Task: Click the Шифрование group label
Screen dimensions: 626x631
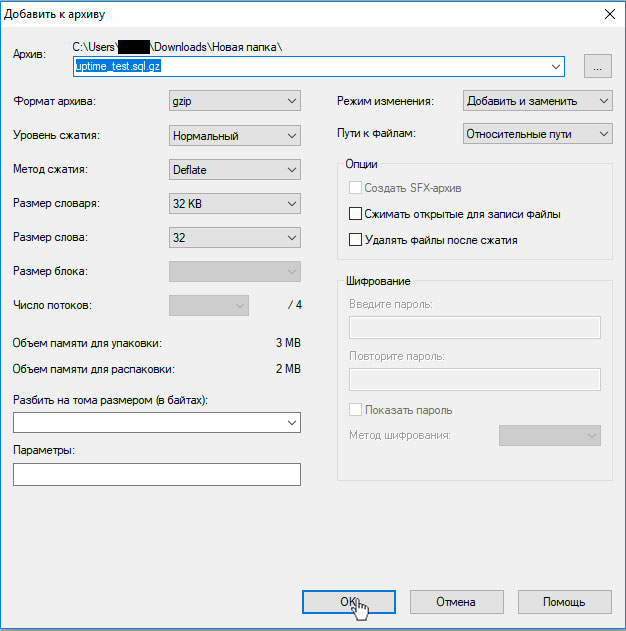Action: pyautogui.click(x=378, y=281)
